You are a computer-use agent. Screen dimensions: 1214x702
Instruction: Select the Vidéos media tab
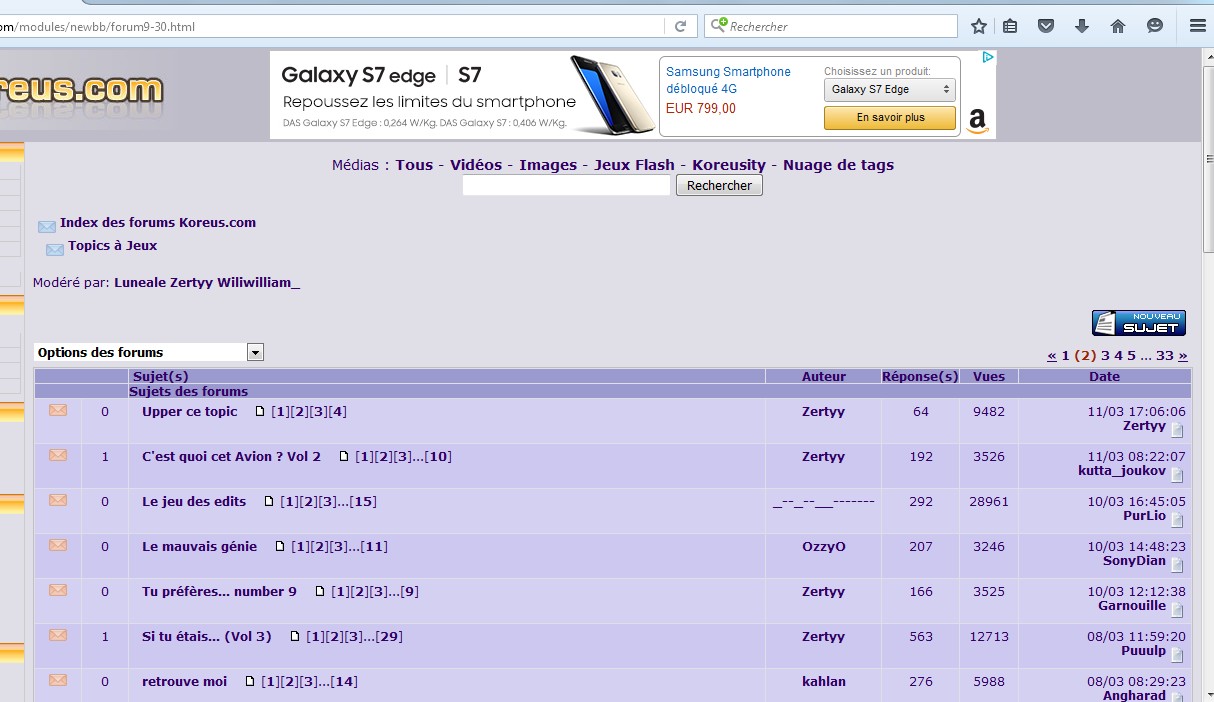(476, 165)
